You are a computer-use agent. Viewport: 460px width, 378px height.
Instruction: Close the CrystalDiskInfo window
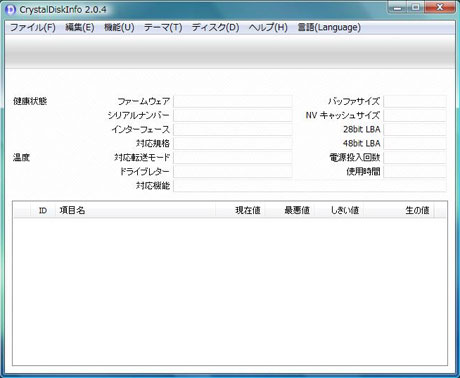440,7
